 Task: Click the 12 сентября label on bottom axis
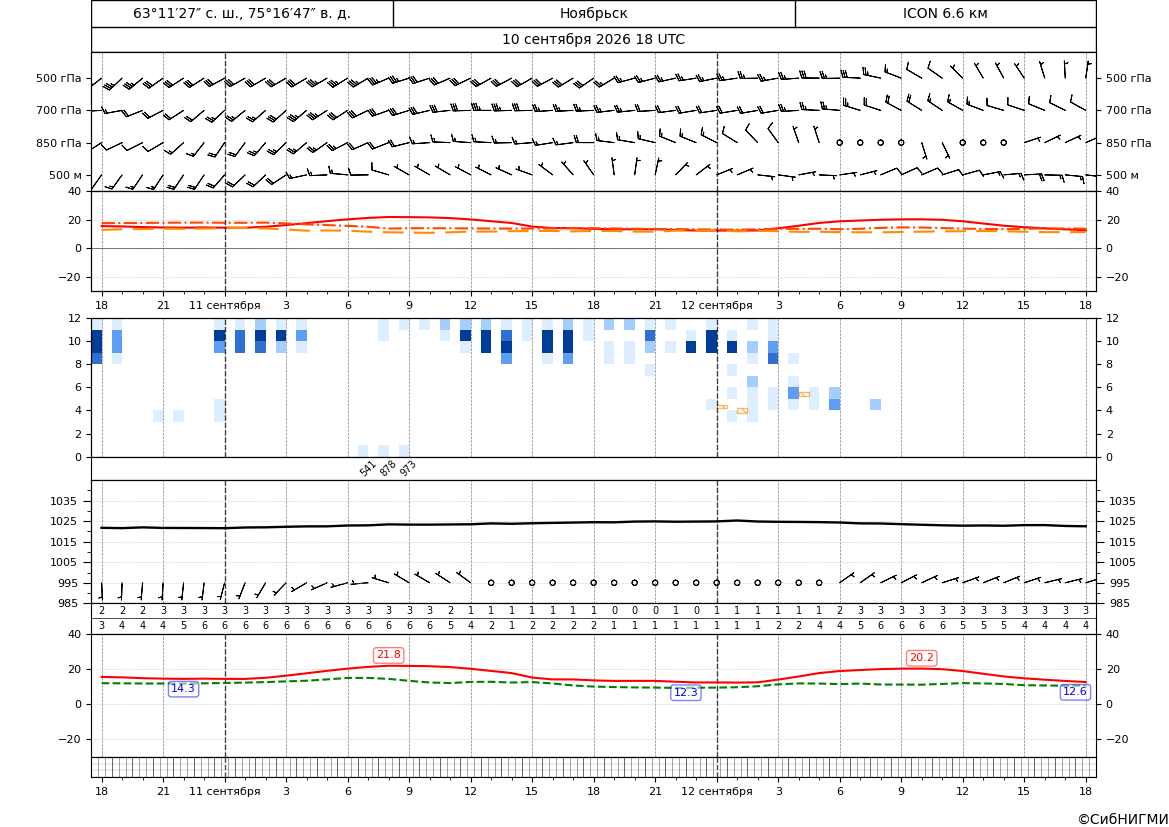[x=716, y=791]
